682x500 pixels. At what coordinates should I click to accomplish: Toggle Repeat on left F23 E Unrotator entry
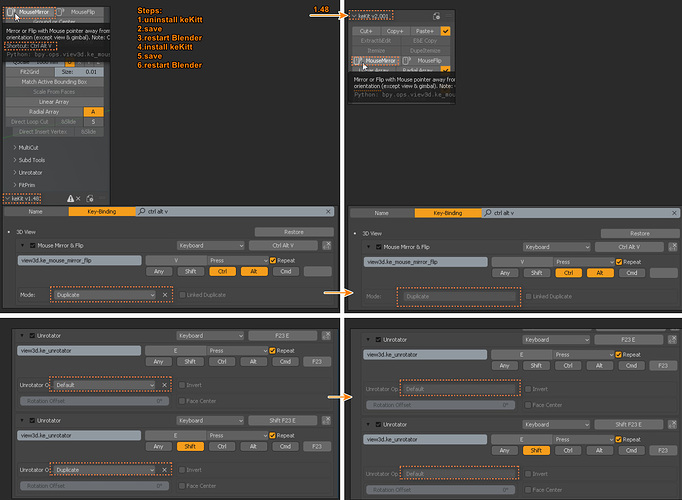pos(273,350)
